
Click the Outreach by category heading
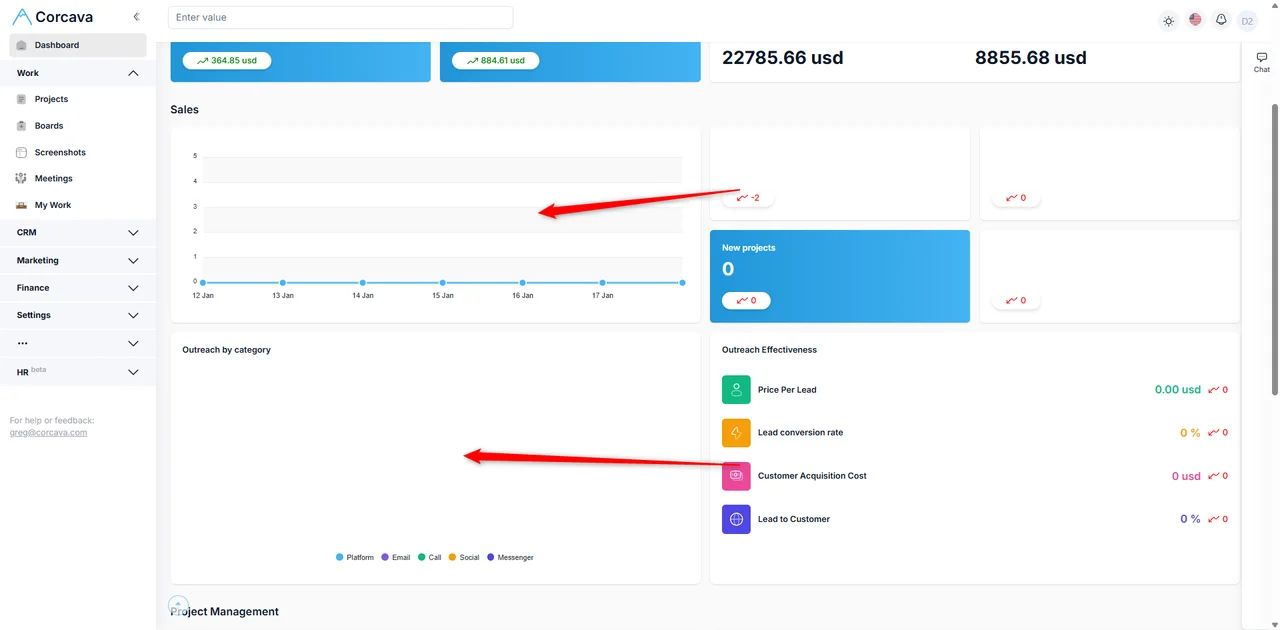tap(227, 350)
